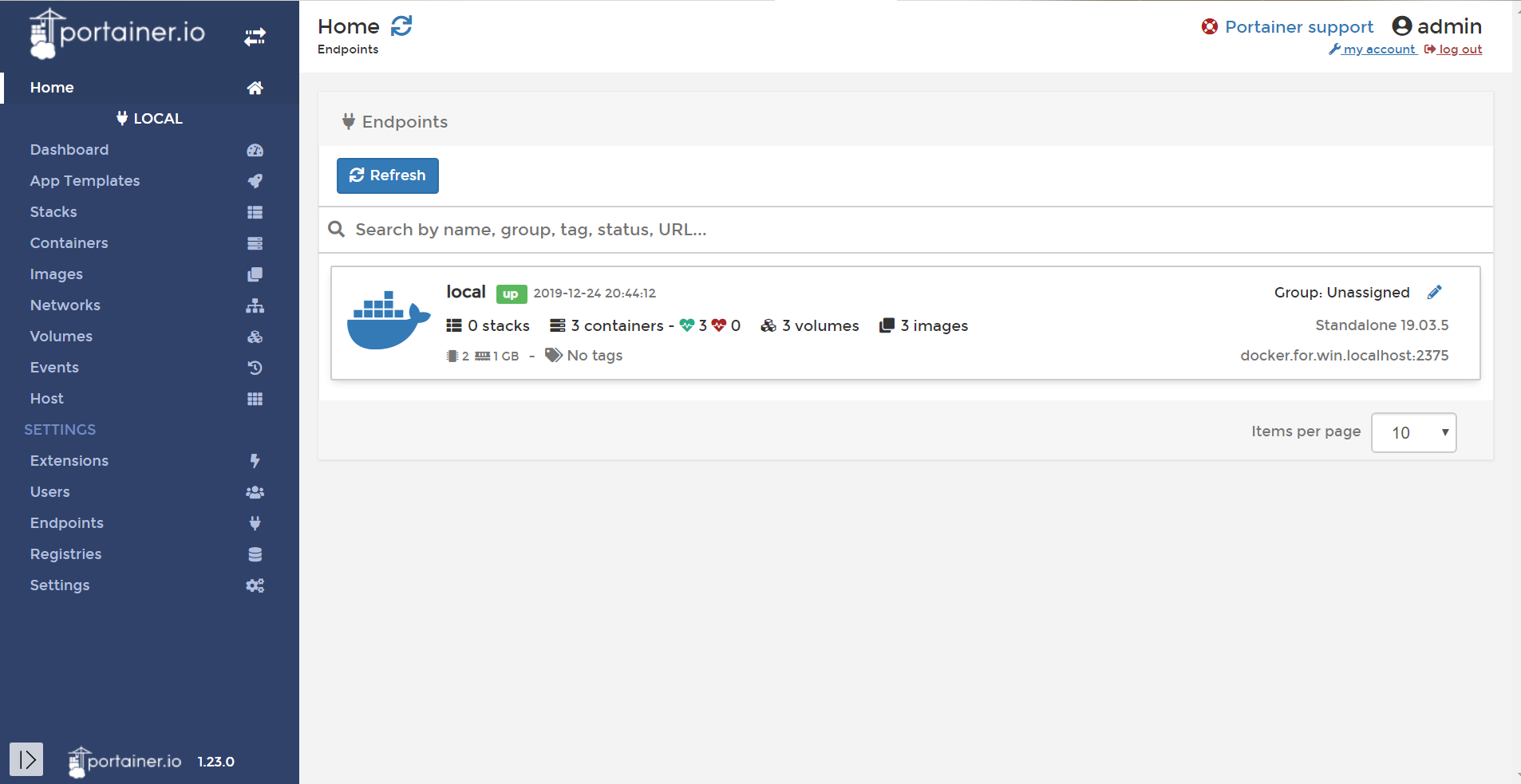The width and height of the screenshot is (1521, 784).
Task: Click the Users group icon
Action: 255,492
